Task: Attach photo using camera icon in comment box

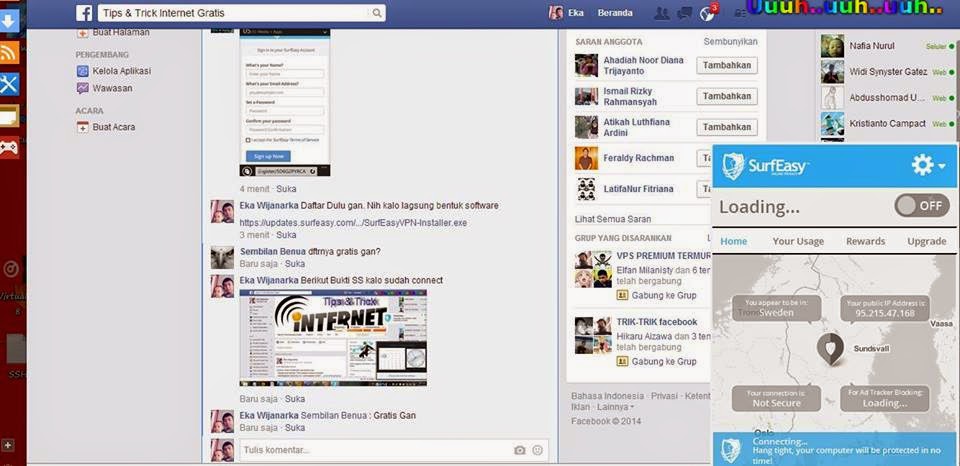Action: (x=520, y=450)
